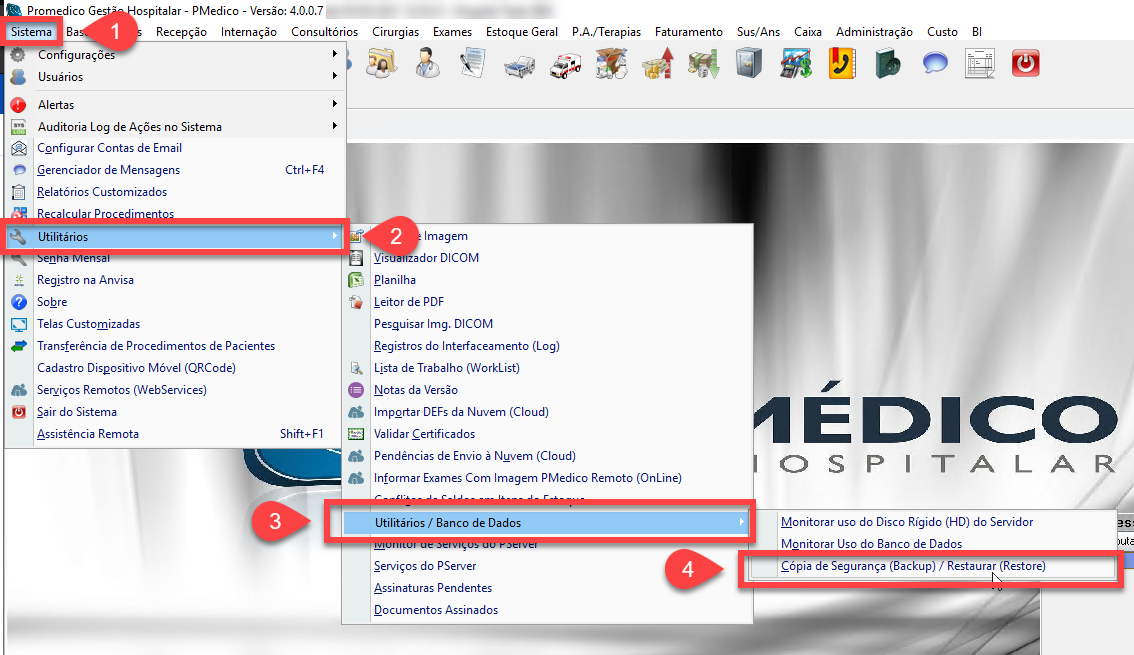
Task: Open the Faturamento menu
Action: point(688,32)
